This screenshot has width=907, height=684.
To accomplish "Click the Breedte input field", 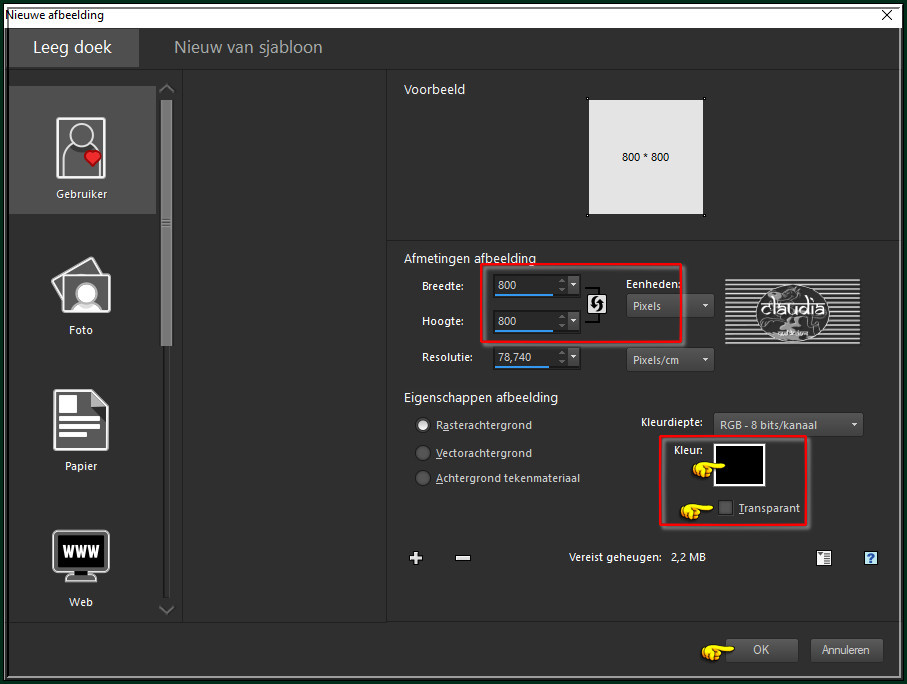I will point(525,285).
